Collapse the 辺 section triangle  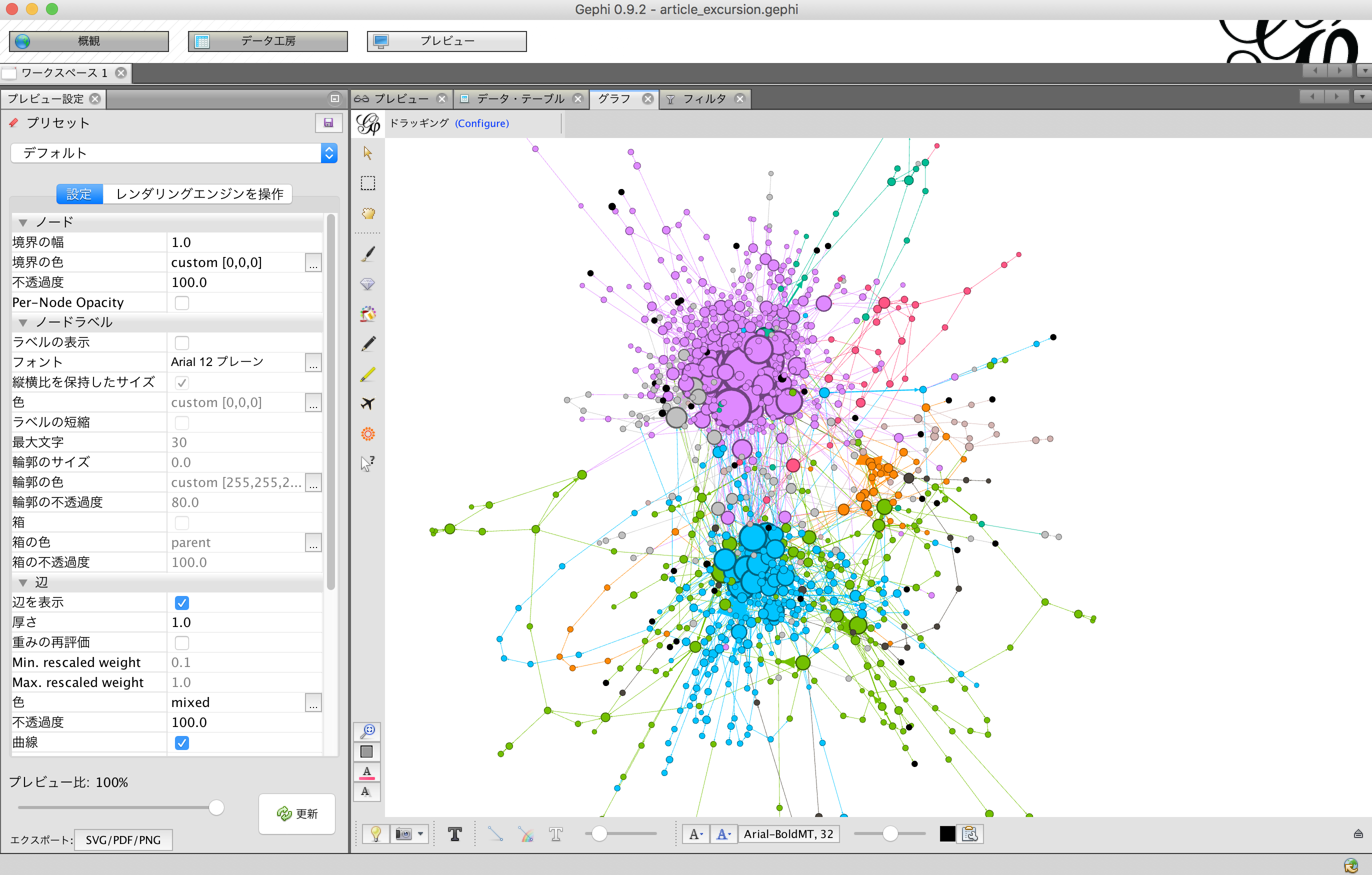point(23,582)
